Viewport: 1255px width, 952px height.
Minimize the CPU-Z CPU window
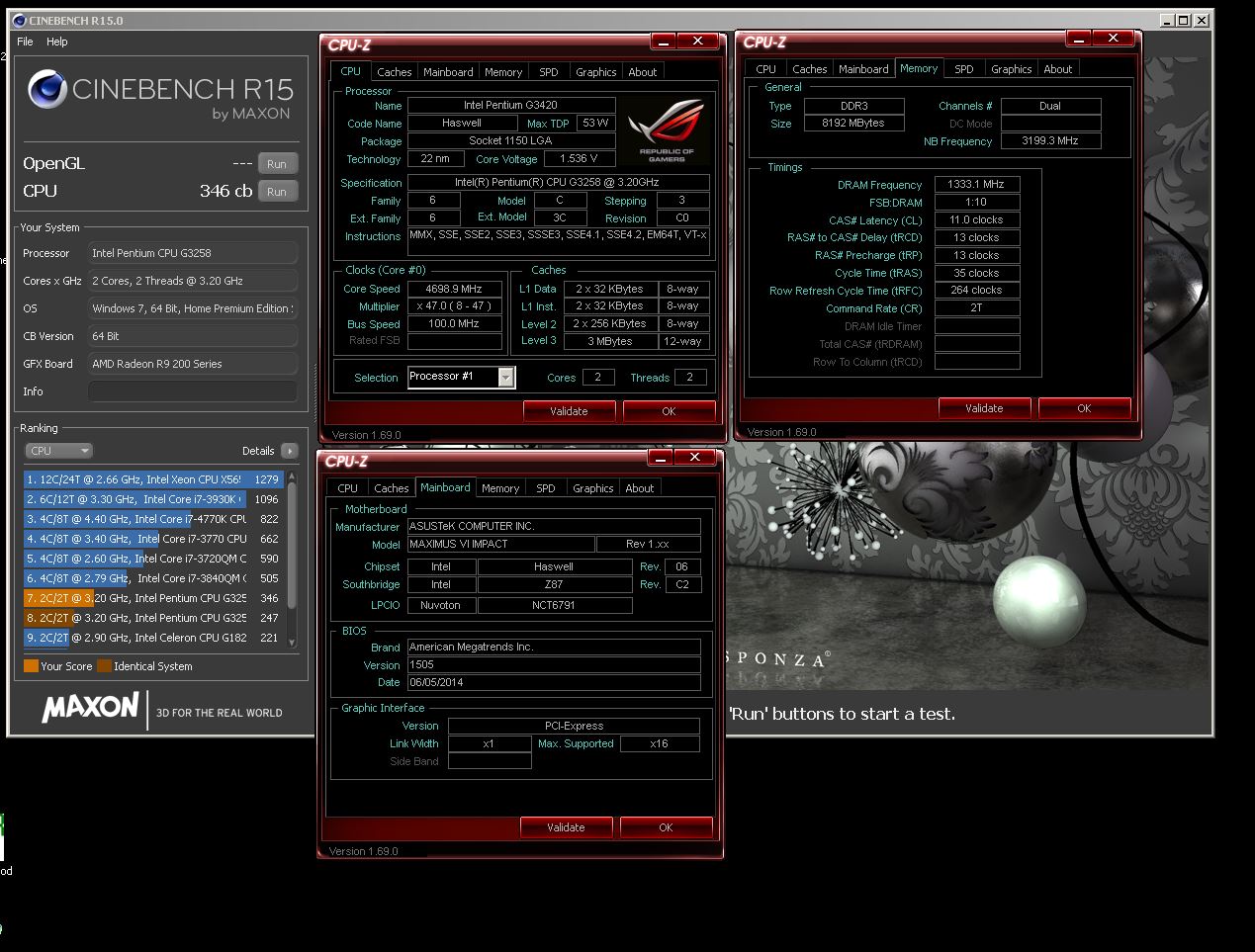coord(664,41)
